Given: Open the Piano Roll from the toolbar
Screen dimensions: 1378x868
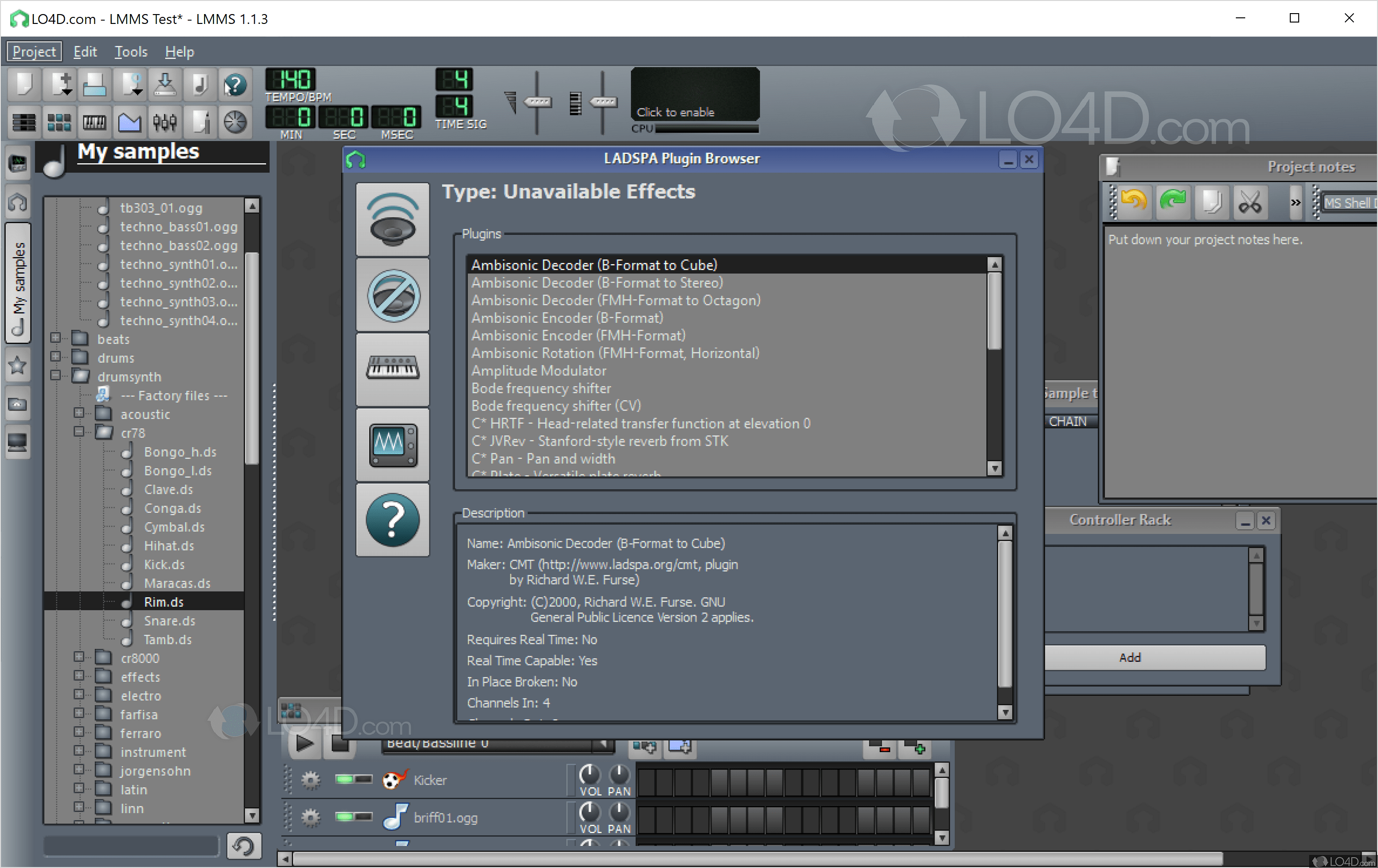Looking at the screenshot, I should 94,122.
